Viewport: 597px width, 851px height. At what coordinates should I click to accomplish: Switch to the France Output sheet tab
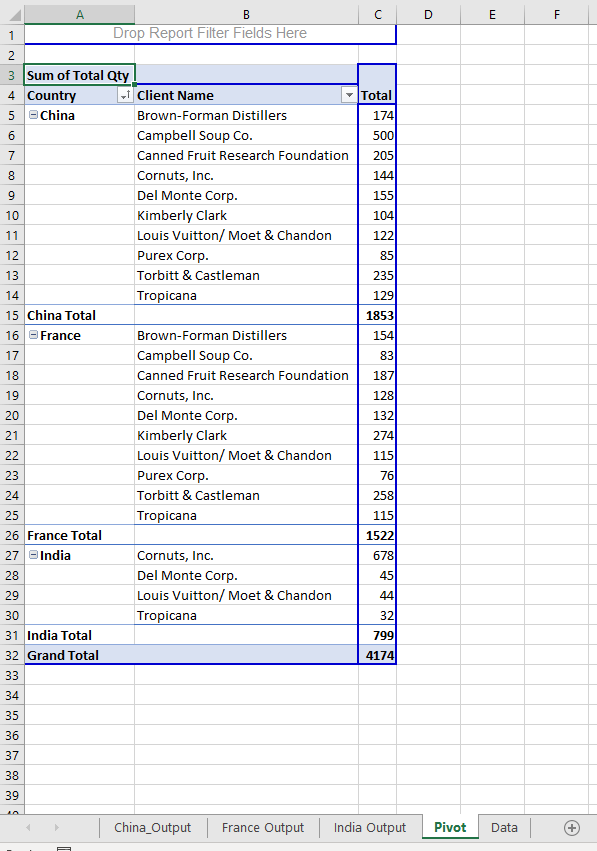pyautogui.click(x=263, y=828)
